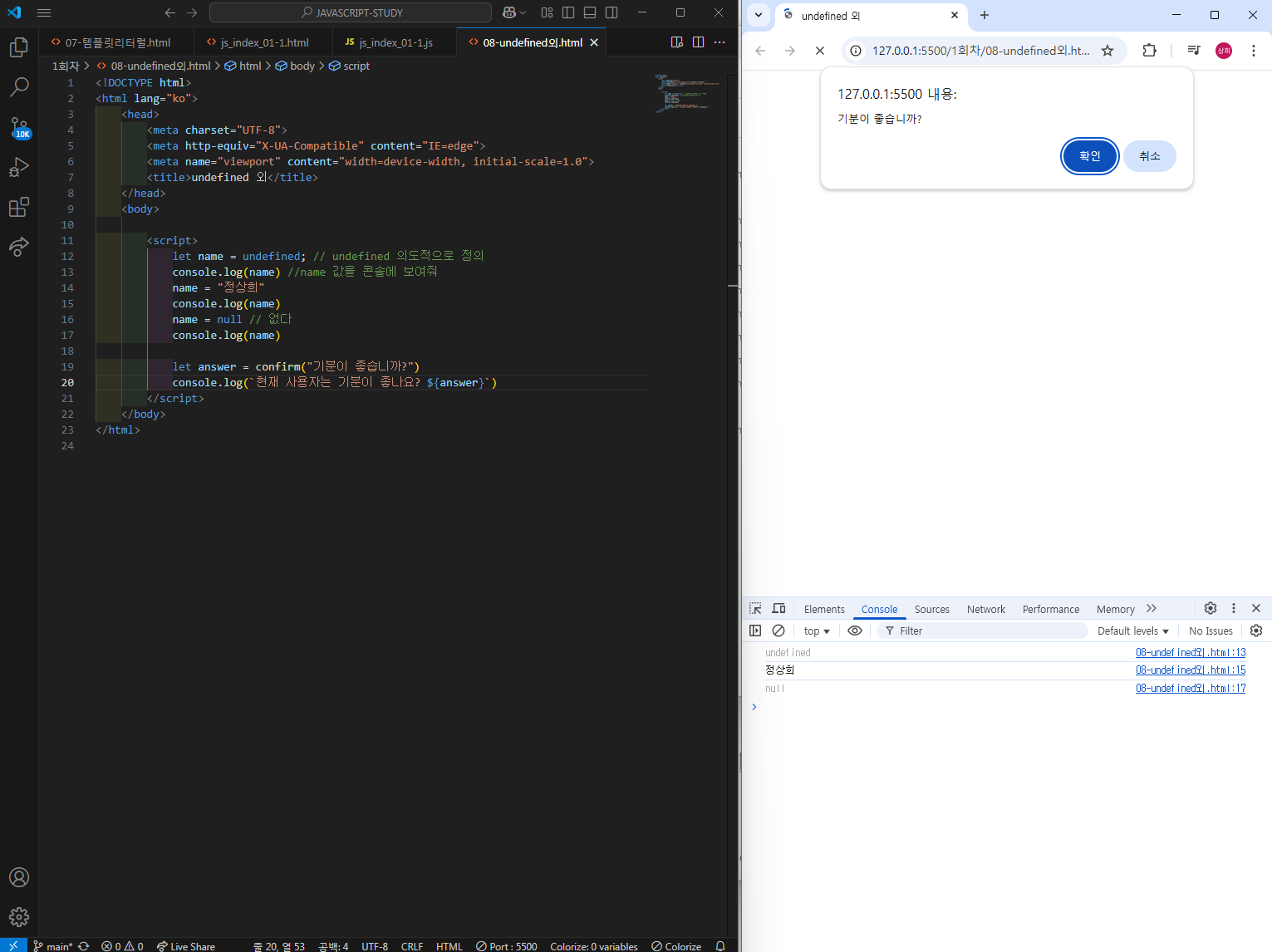Open Chrome media control icon
This screenshot has width=1272, height=952.
click(1194, 51)
